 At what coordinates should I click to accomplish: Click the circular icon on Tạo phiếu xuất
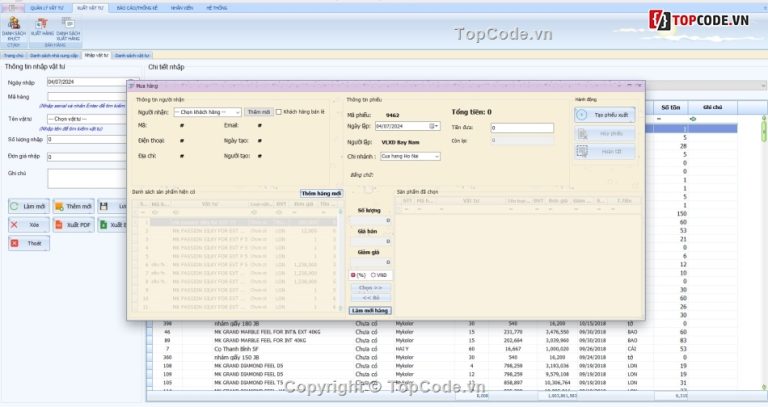point(581,115)
